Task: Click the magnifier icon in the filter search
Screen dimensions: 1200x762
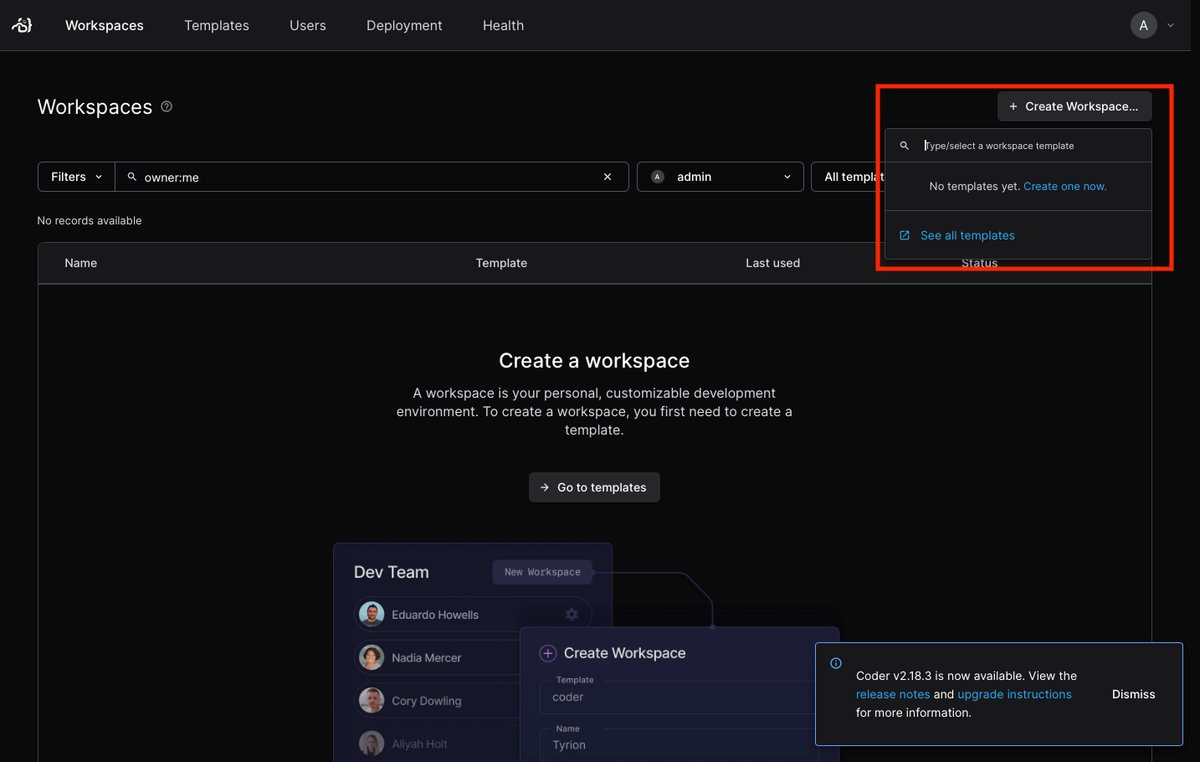Action: [x=132, y=177]
